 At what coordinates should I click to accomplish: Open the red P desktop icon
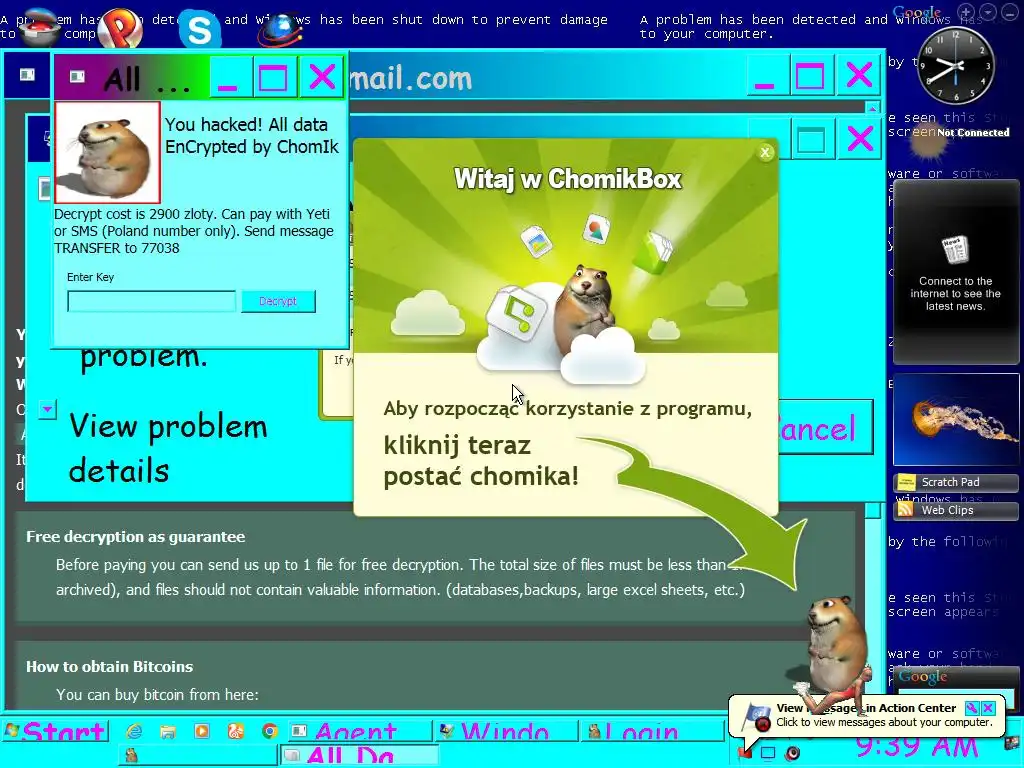(121, 29)
